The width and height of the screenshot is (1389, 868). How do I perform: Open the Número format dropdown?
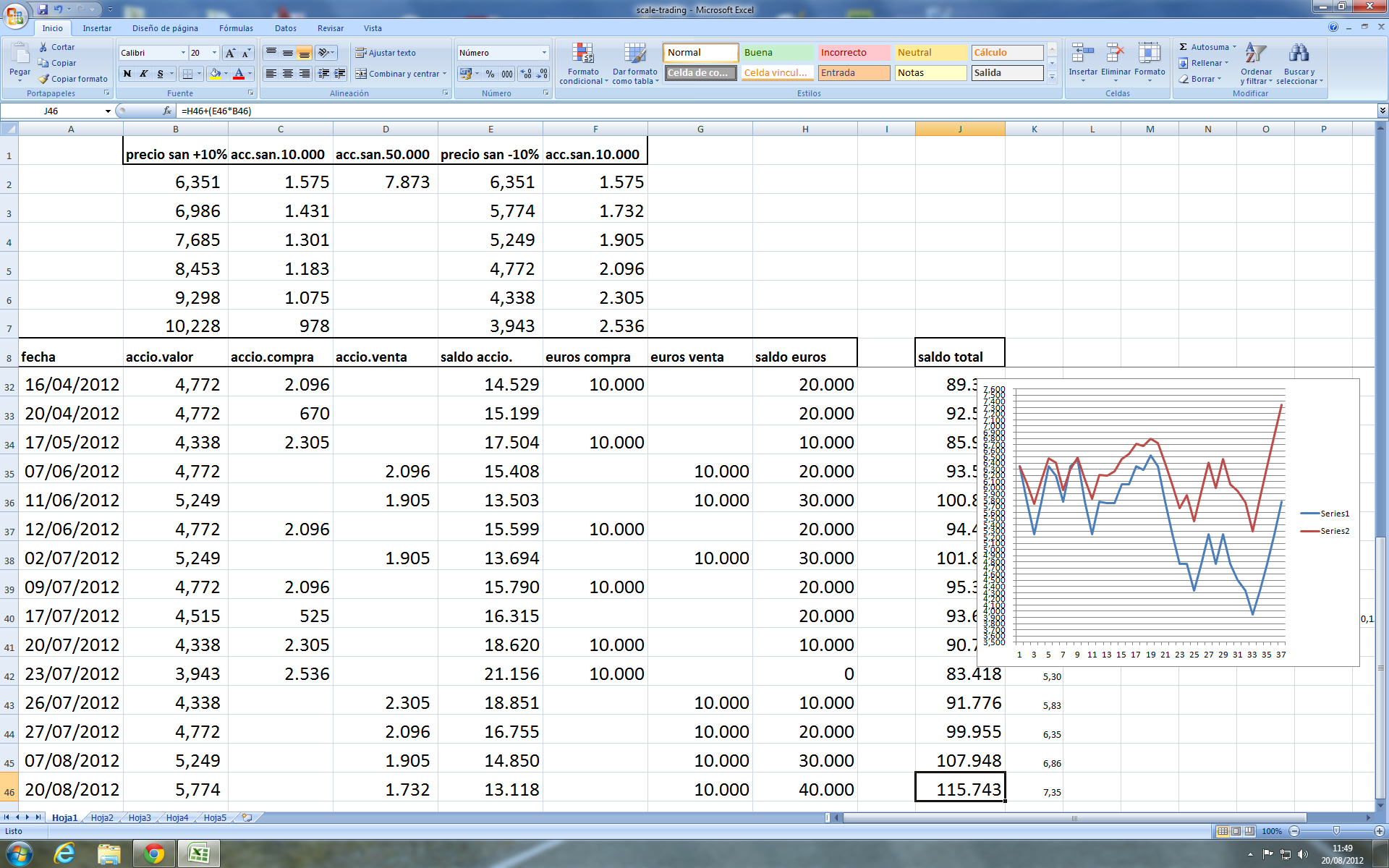click(544, 53)
